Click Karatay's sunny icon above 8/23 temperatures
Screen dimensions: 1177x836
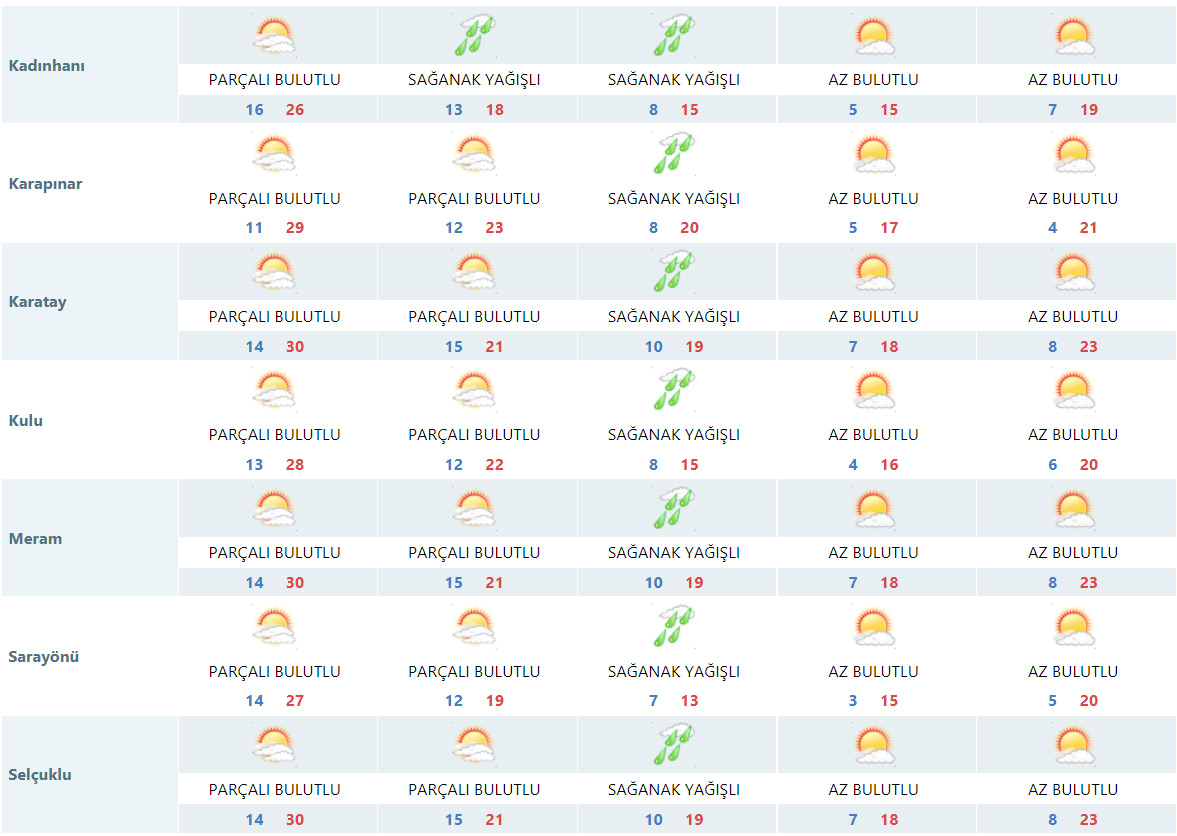[x=1073, y=273]
